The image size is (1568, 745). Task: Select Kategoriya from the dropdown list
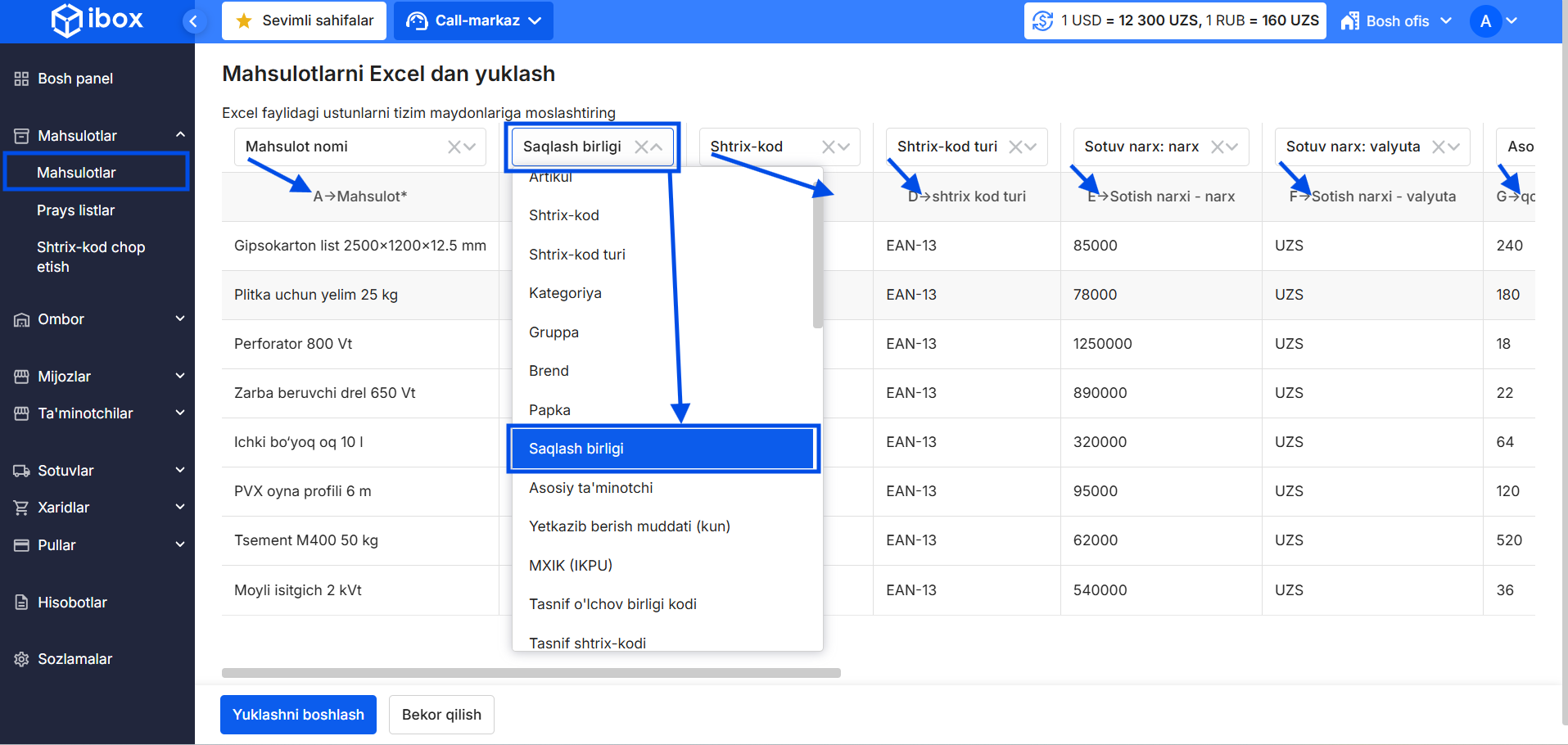coord(565,293)
